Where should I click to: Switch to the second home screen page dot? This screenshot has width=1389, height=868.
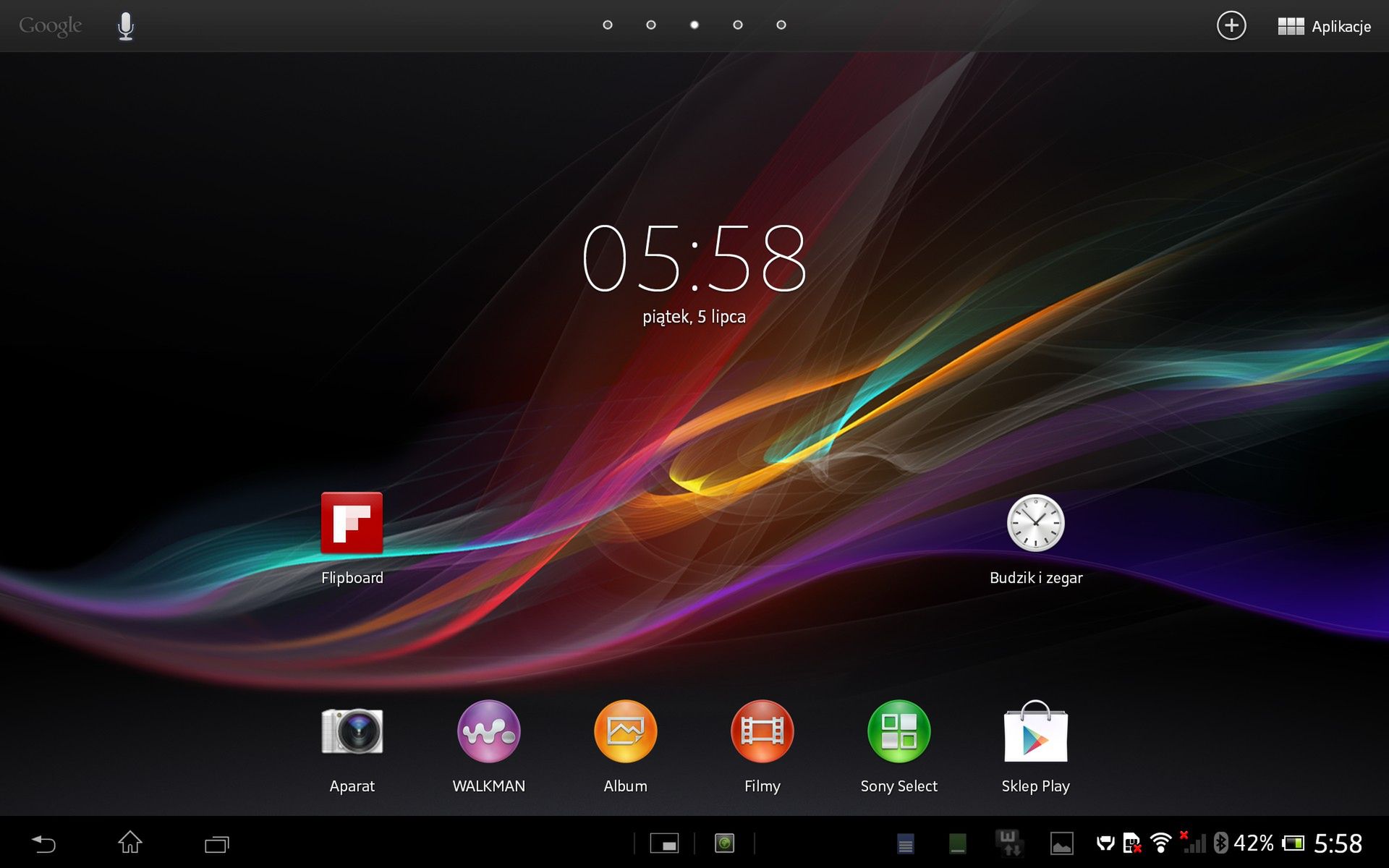click(651, 25)
